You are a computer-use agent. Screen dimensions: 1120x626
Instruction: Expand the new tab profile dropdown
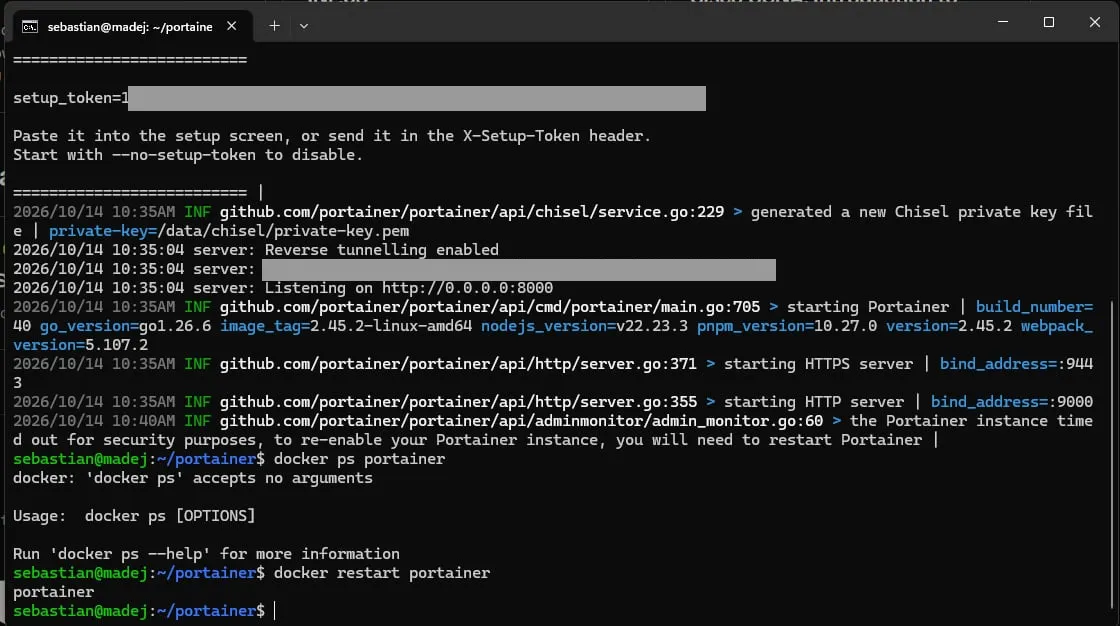(x=304, y=26)
